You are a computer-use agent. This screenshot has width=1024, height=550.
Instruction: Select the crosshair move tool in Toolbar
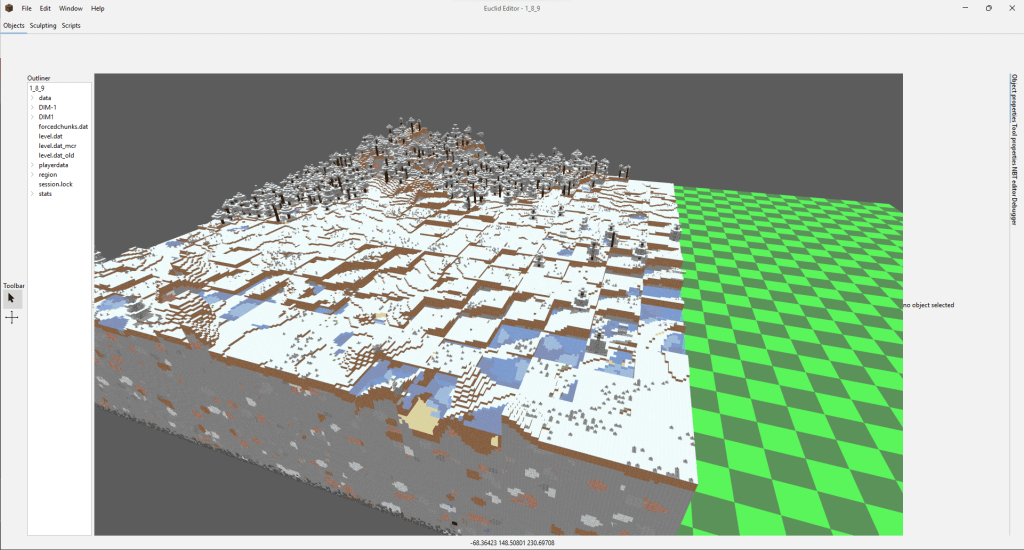pyautogui.click(x=12, y=317)
